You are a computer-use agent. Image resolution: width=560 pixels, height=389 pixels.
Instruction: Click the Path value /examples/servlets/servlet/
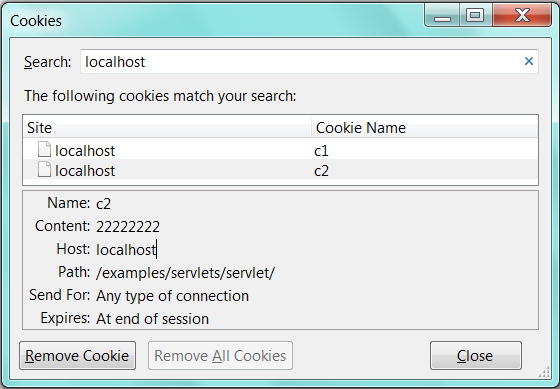click(185, 273)
